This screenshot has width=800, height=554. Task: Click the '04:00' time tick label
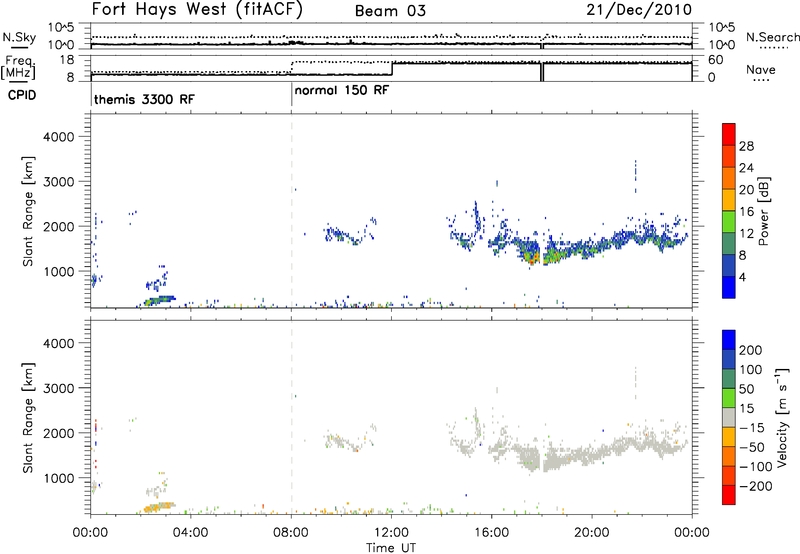tap(190, 533)
